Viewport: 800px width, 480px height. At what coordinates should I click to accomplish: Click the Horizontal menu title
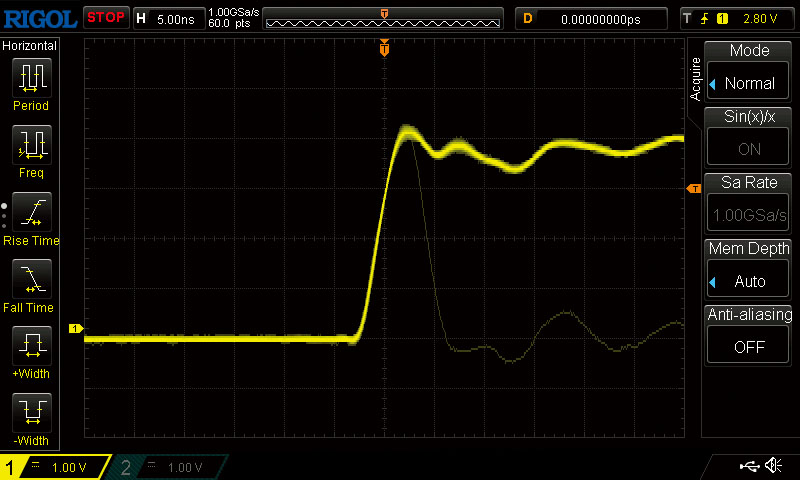tap(30, 46)
